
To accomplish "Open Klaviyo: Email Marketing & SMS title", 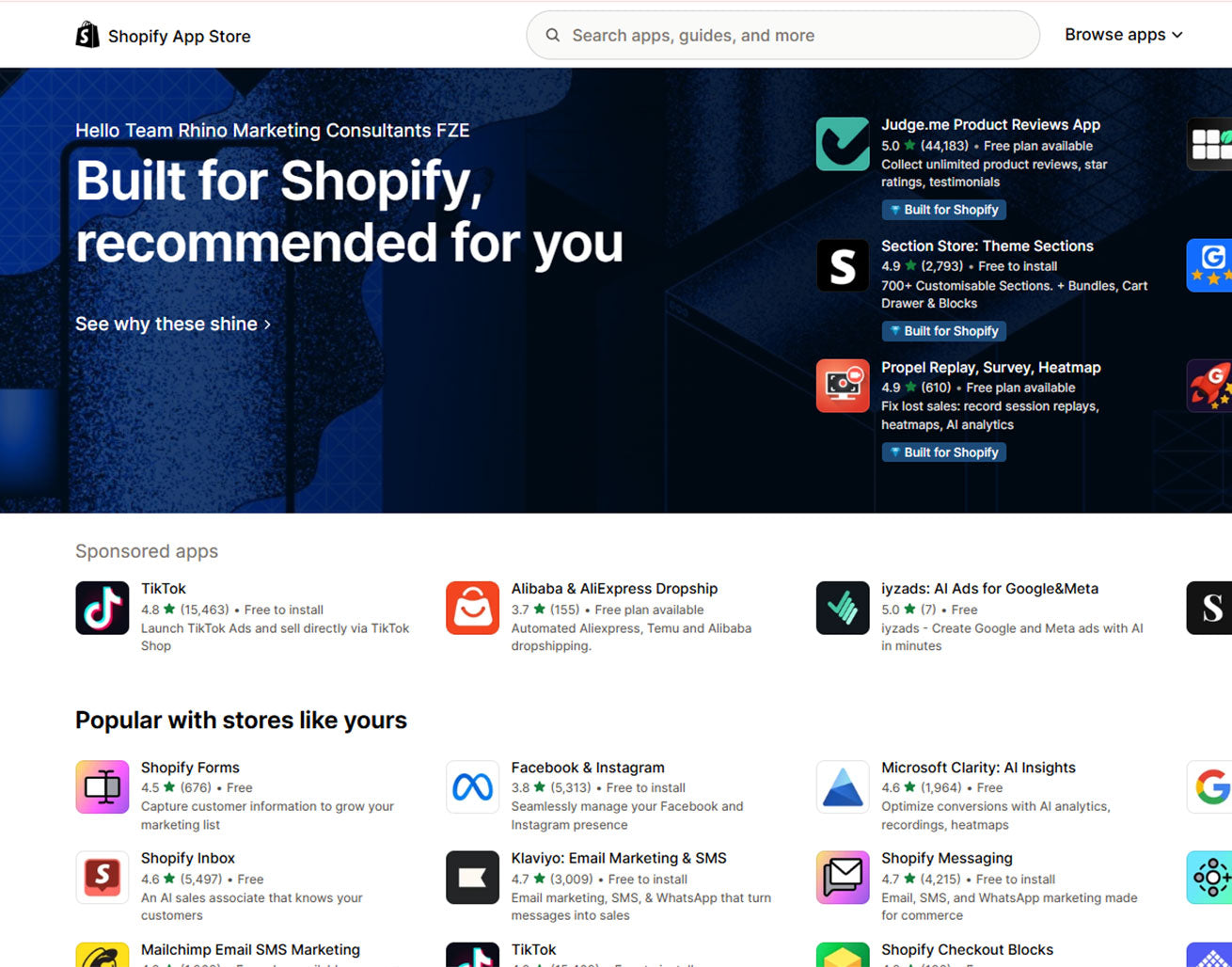I will tap(619, 858).
